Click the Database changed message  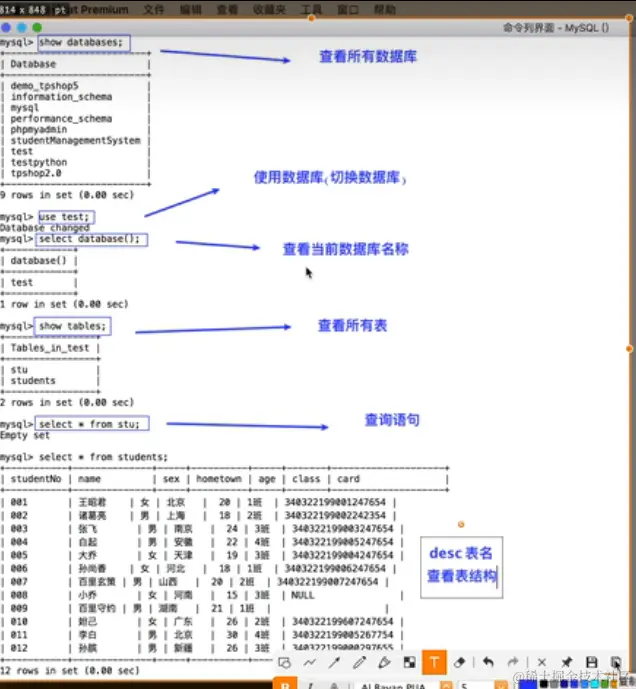click(x=45, y=228)
